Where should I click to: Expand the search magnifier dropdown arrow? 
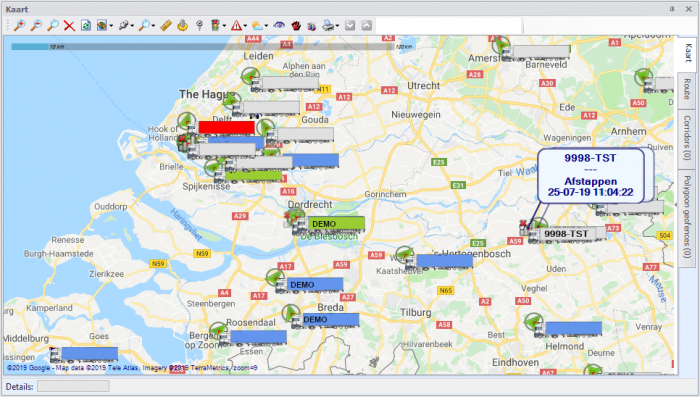point(153,26)
